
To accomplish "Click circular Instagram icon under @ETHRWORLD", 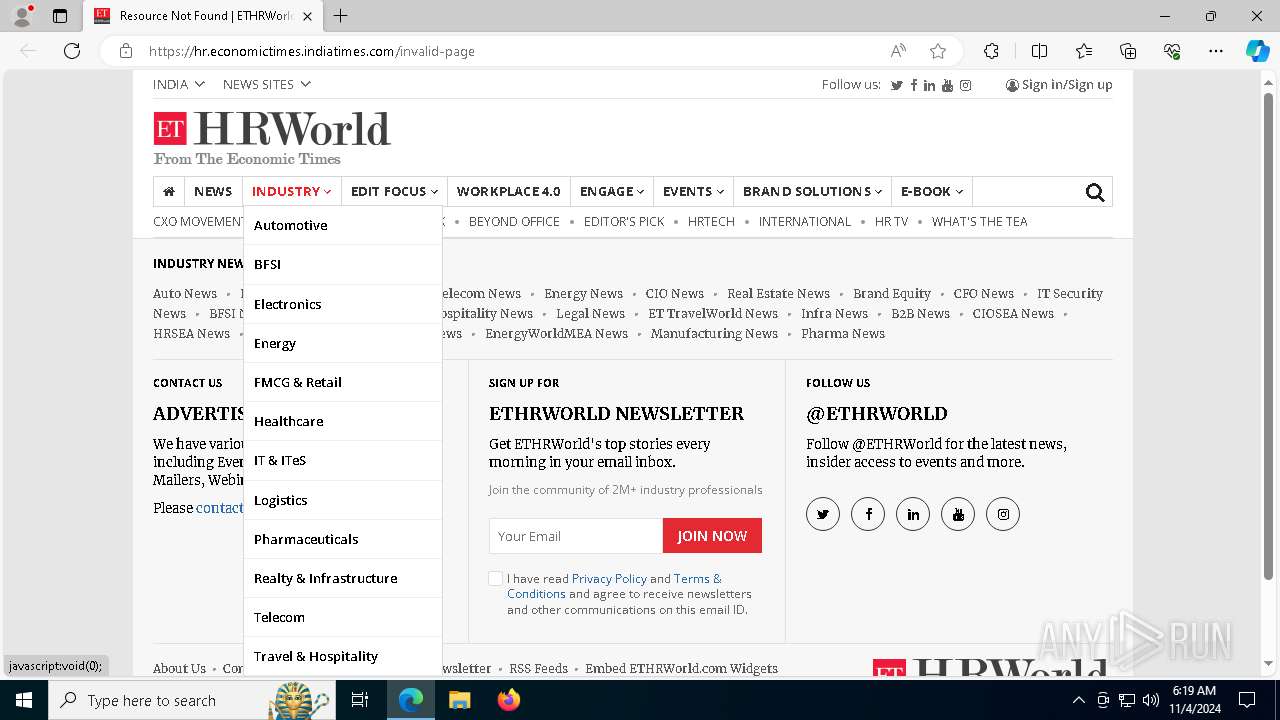I will click(x=1003, y=514).
